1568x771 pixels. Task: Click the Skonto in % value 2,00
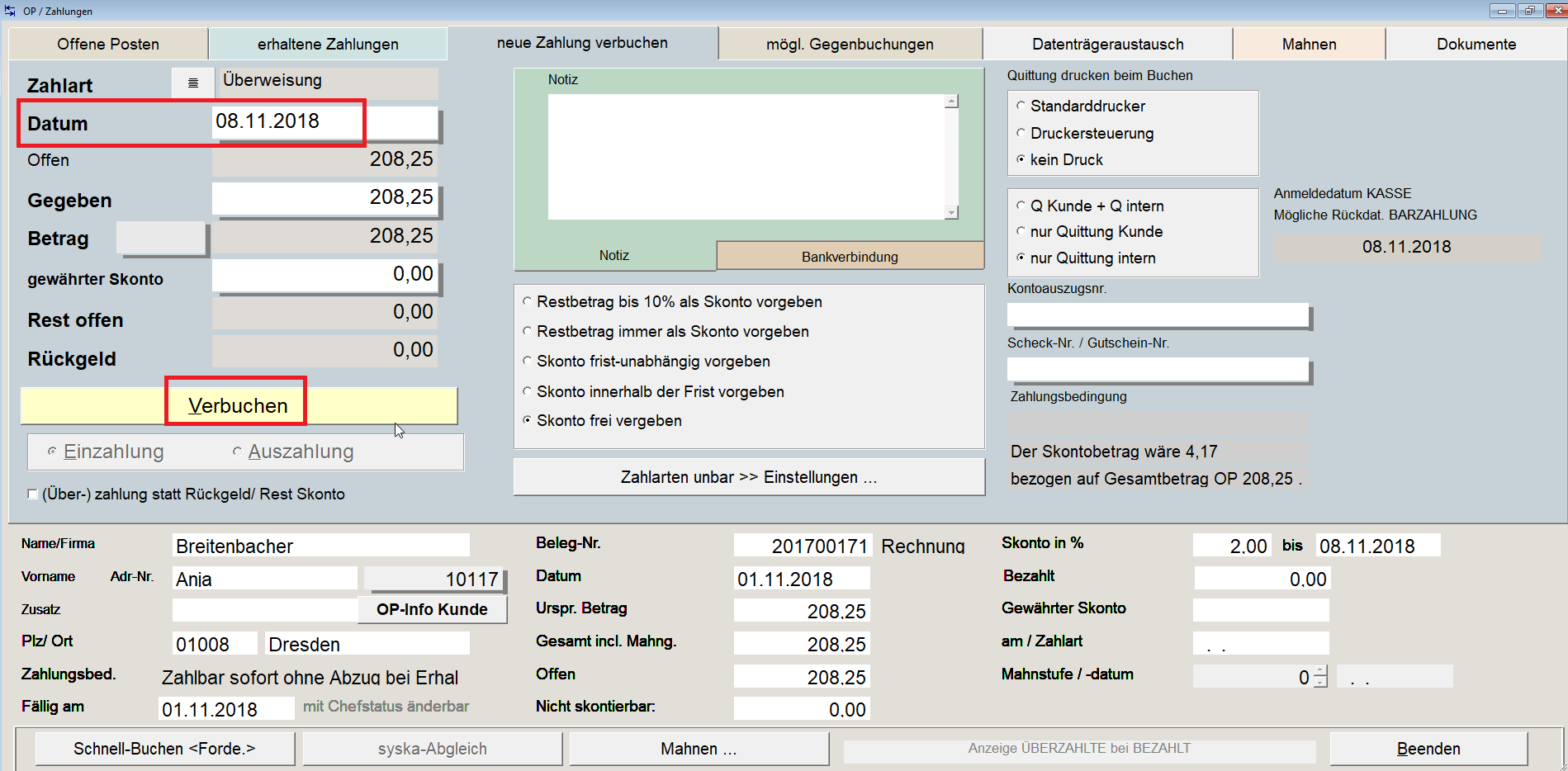[1231, 546]
